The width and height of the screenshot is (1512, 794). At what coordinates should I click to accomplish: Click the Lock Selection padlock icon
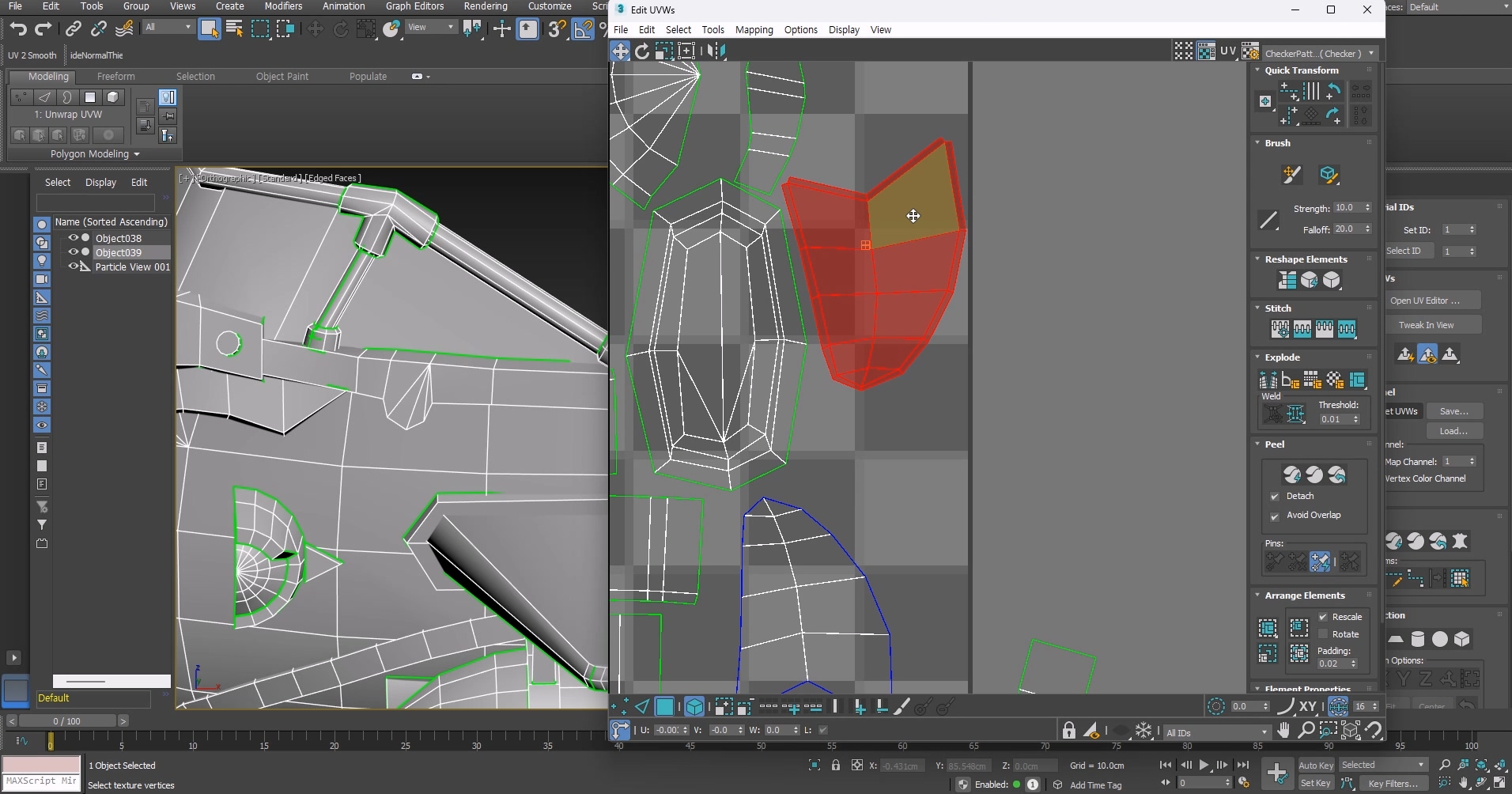1069,731
